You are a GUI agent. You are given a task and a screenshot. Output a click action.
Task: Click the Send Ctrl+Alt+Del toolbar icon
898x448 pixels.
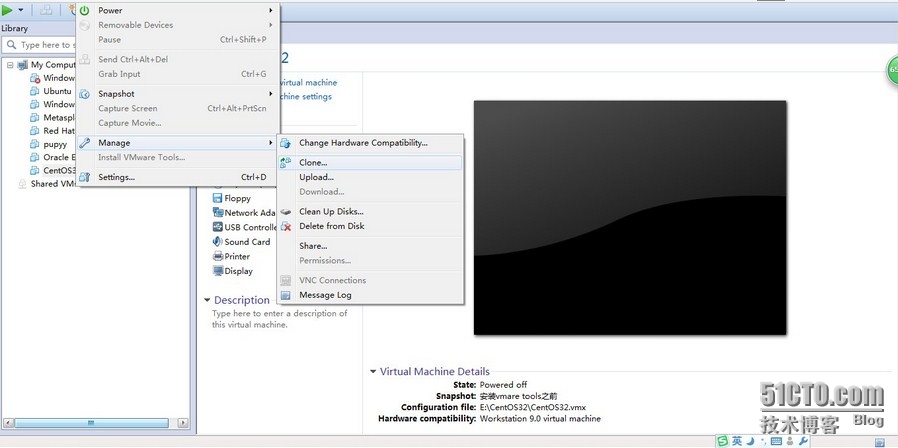[47, 10]
